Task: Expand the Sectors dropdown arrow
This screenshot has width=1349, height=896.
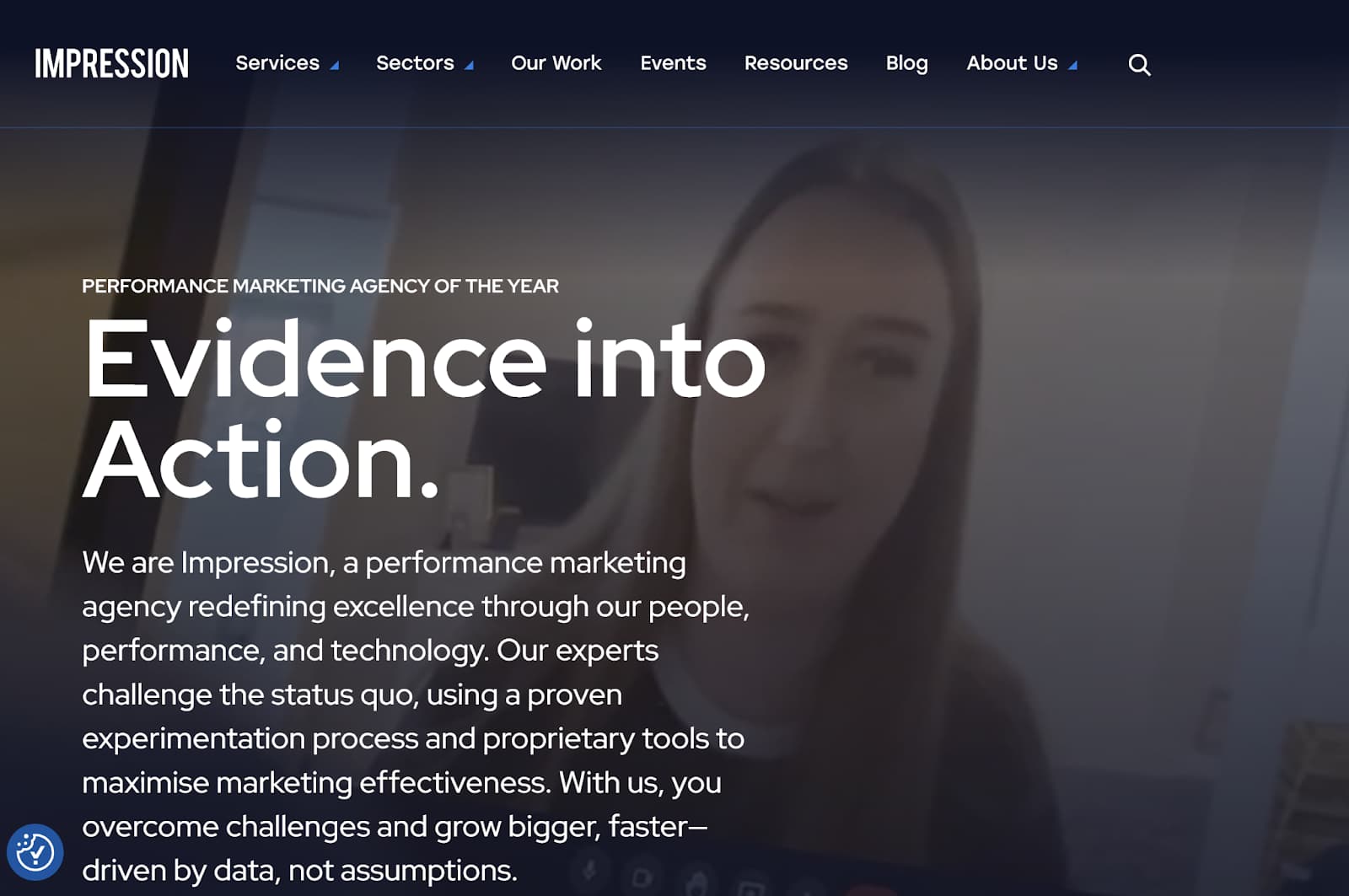Action: pyautogui.click(x=470, y=66)
